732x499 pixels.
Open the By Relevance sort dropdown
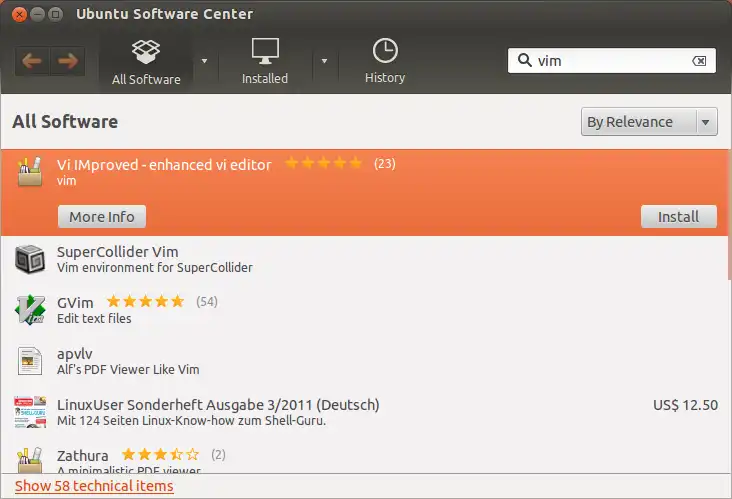click(649, 122)
